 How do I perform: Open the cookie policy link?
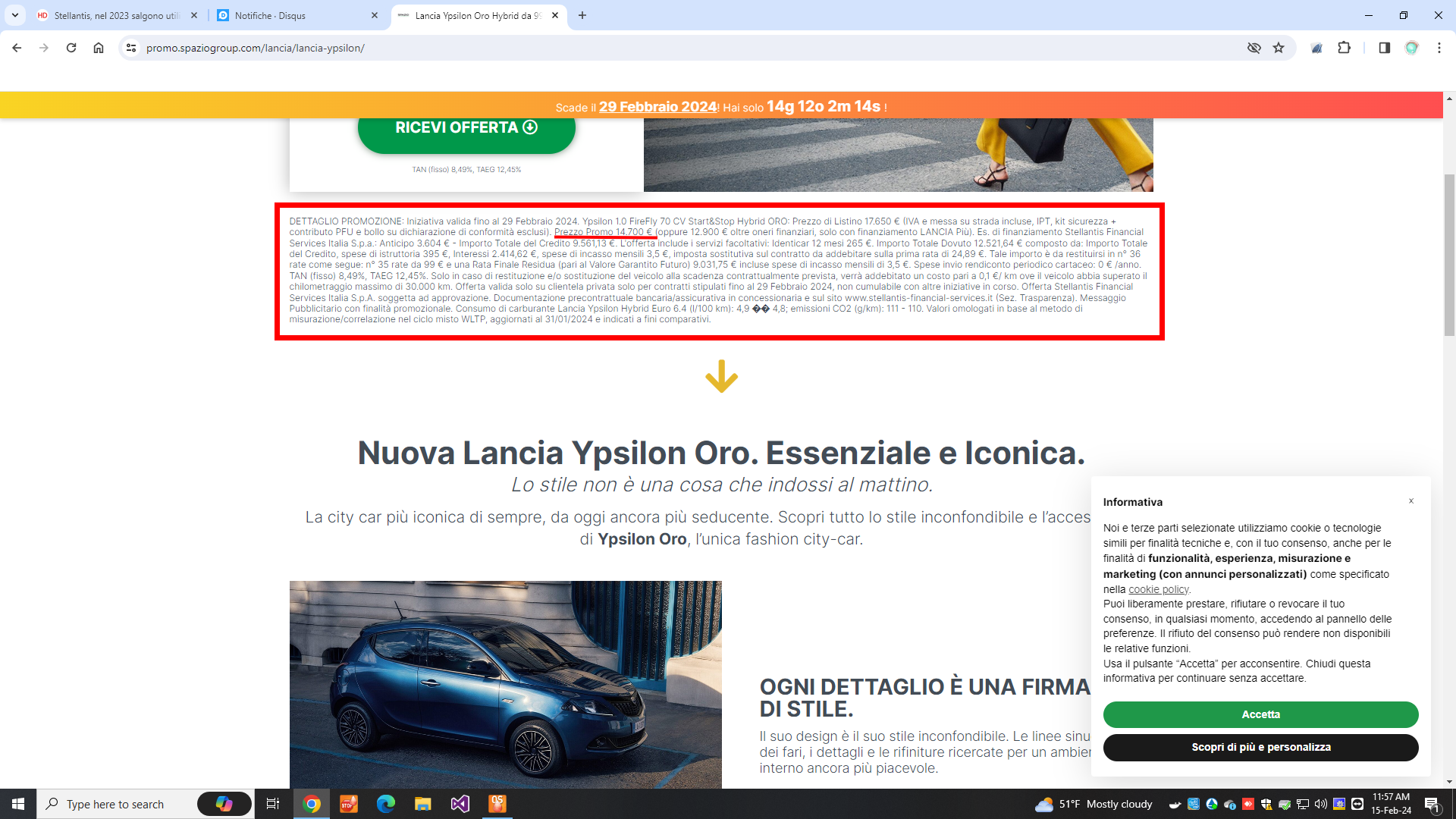tap(1158, 589)
